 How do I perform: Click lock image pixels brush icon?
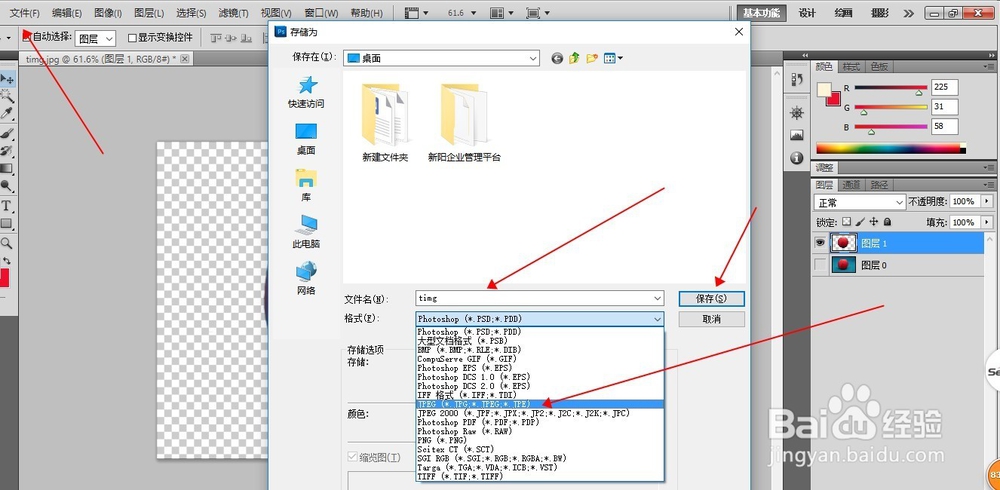tap(860, 222)
